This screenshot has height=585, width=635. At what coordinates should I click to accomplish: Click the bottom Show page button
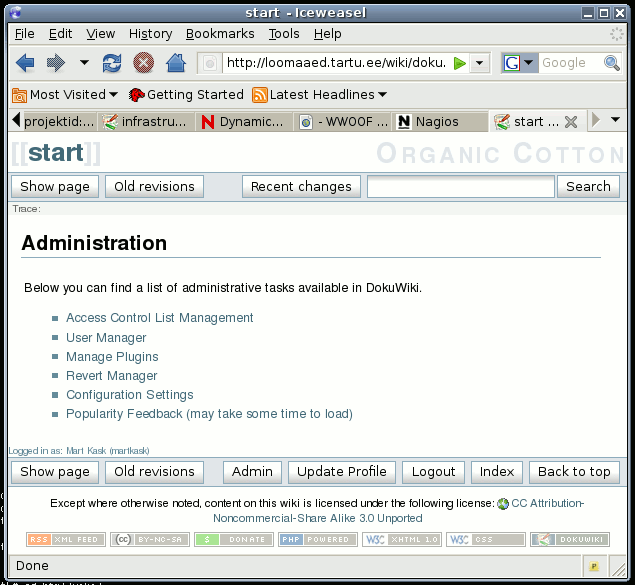coord(55,472)
